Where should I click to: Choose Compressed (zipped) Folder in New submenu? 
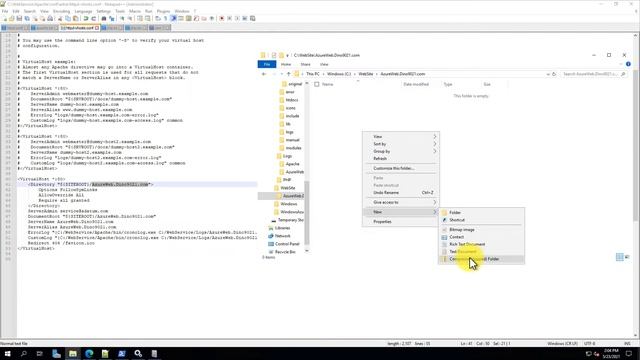click(x=482, y=259)
